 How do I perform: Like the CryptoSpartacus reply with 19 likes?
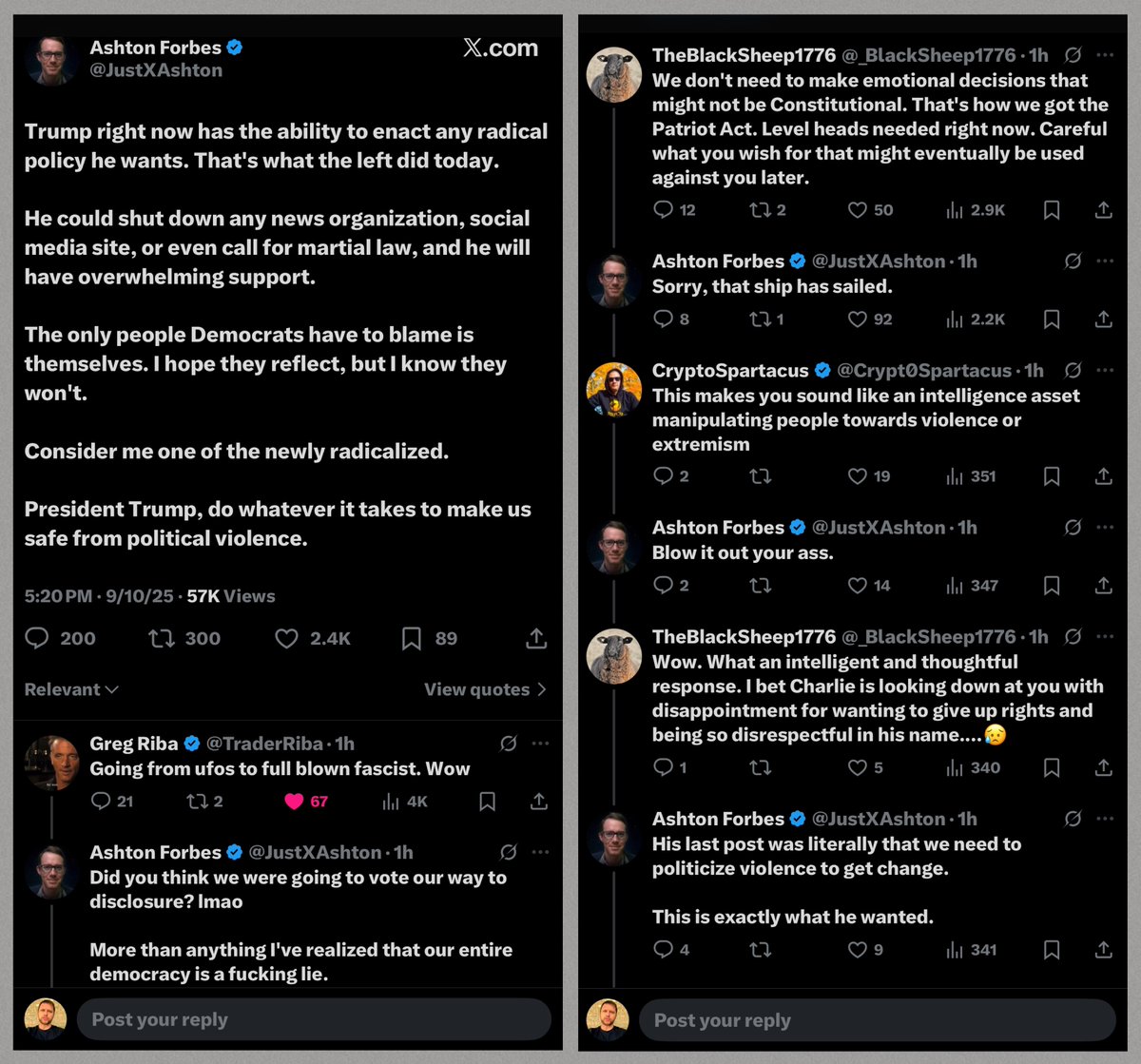(857, 475)
